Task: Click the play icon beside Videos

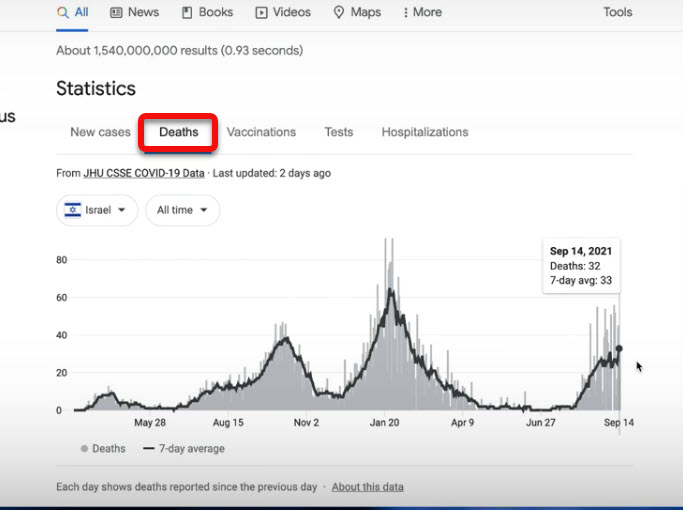Action: (x=261, y=13)
